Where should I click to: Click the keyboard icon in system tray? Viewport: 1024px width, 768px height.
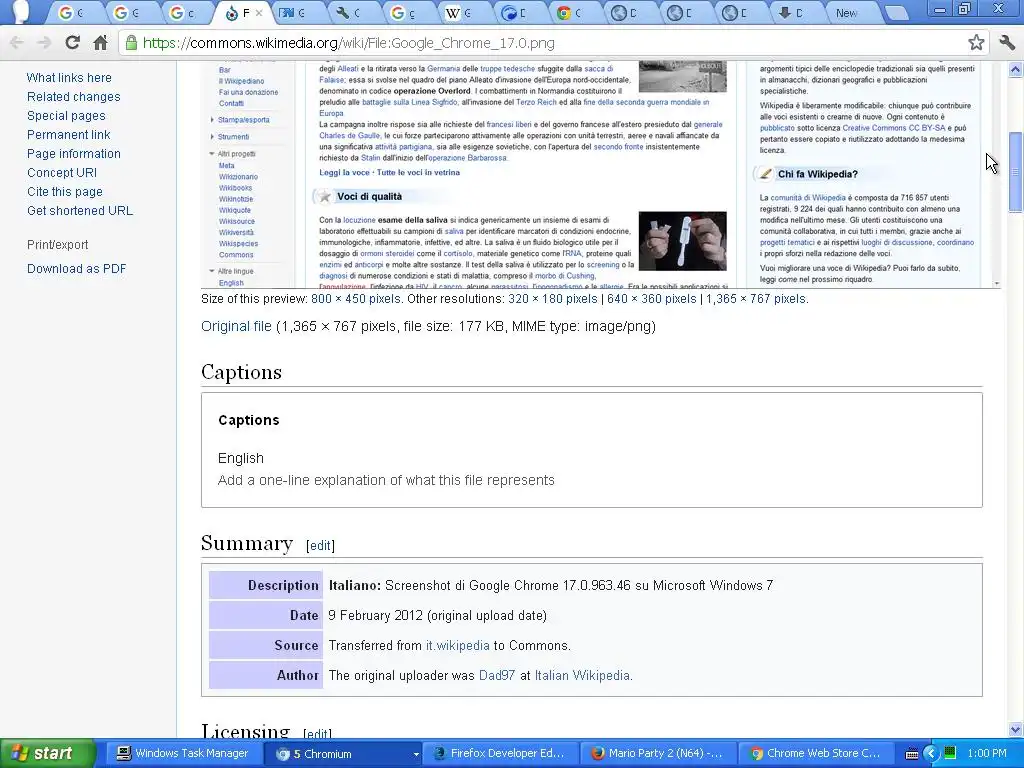tap(912, 754)
